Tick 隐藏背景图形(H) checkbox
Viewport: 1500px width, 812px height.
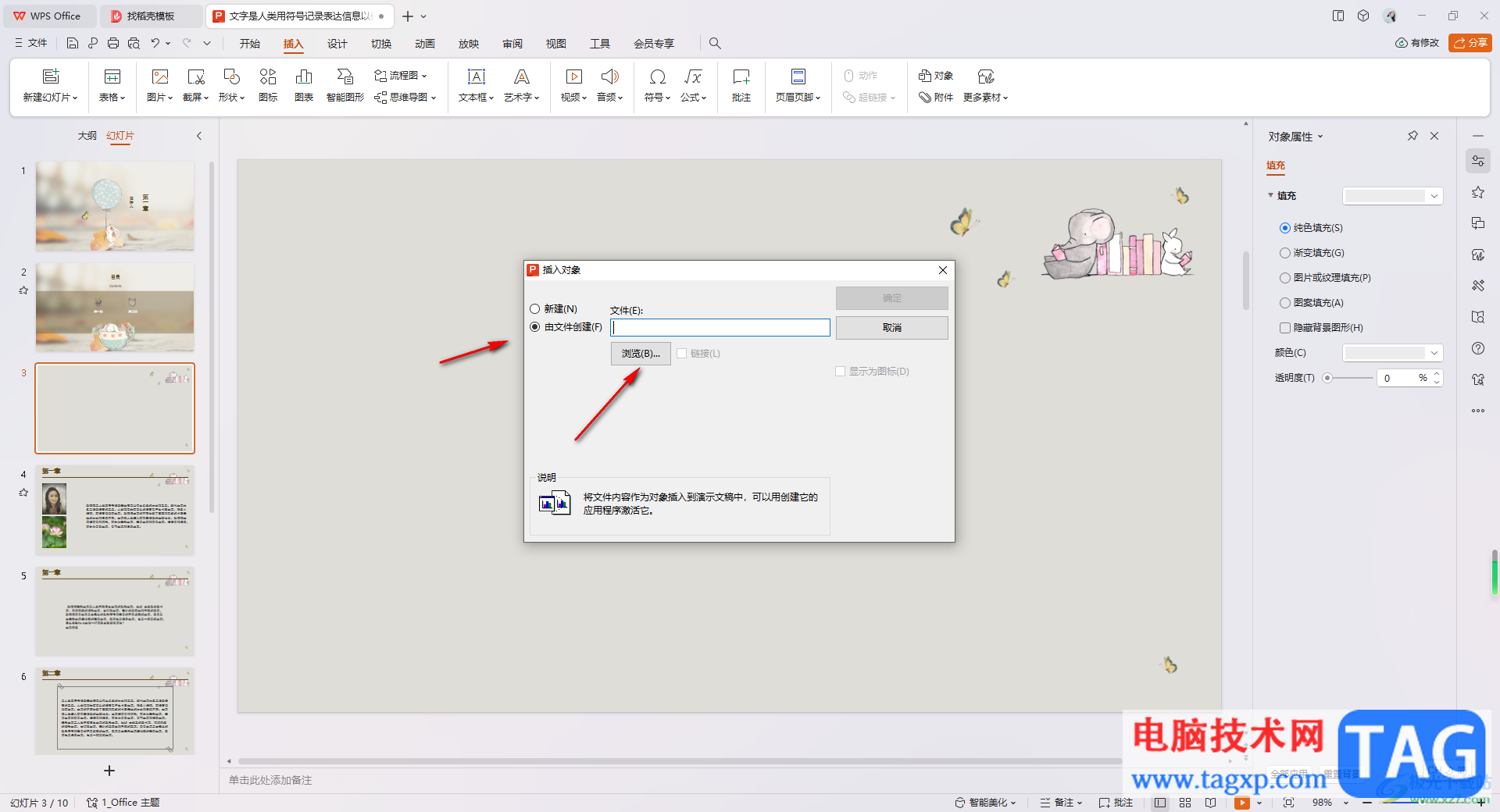pyautogui.click(x=1285, y=328)
